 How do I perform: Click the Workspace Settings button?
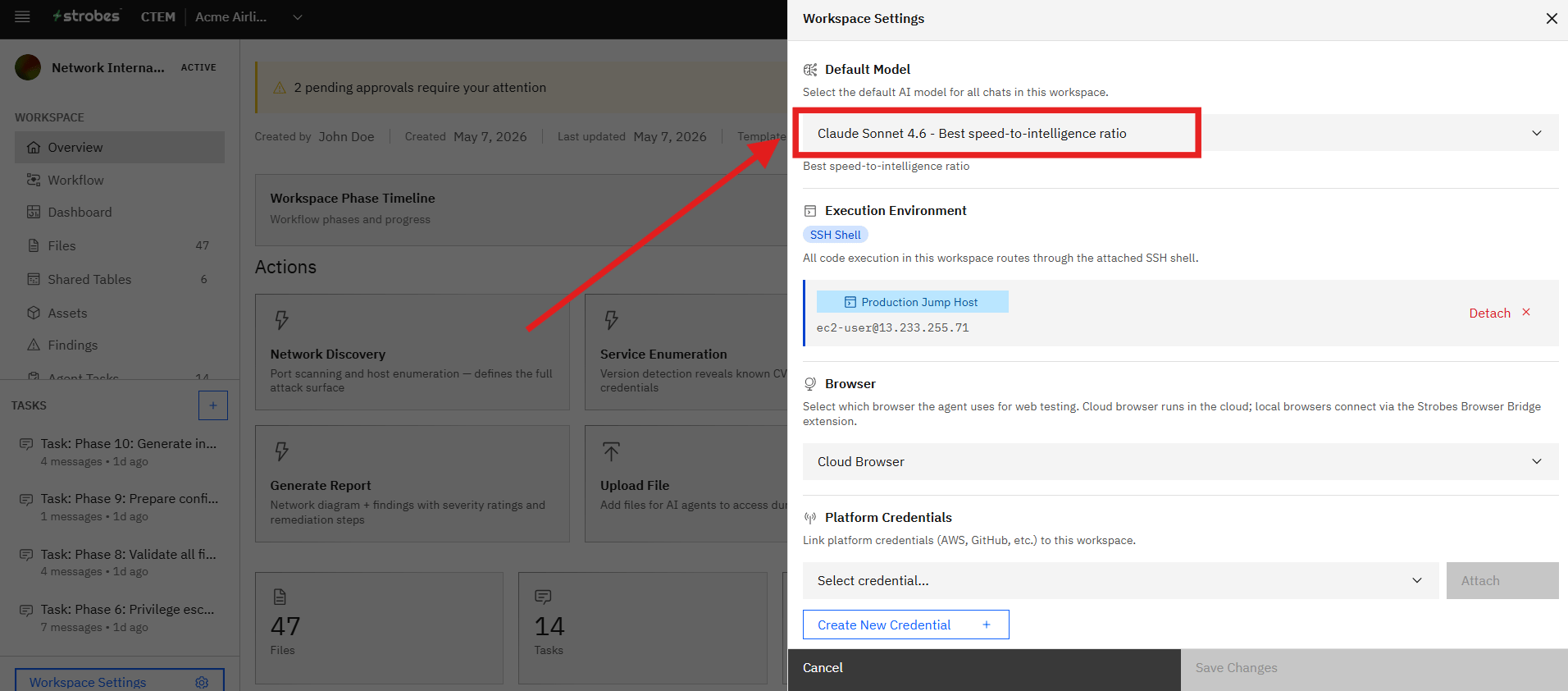120,681
